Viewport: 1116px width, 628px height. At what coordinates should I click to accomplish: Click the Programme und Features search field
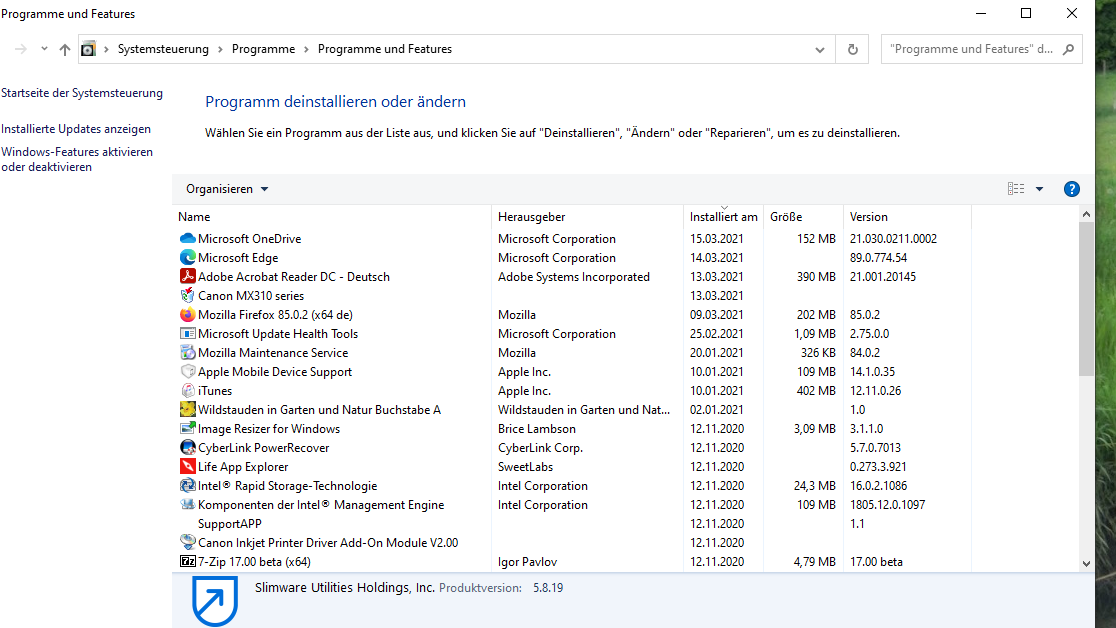point(970,49)
